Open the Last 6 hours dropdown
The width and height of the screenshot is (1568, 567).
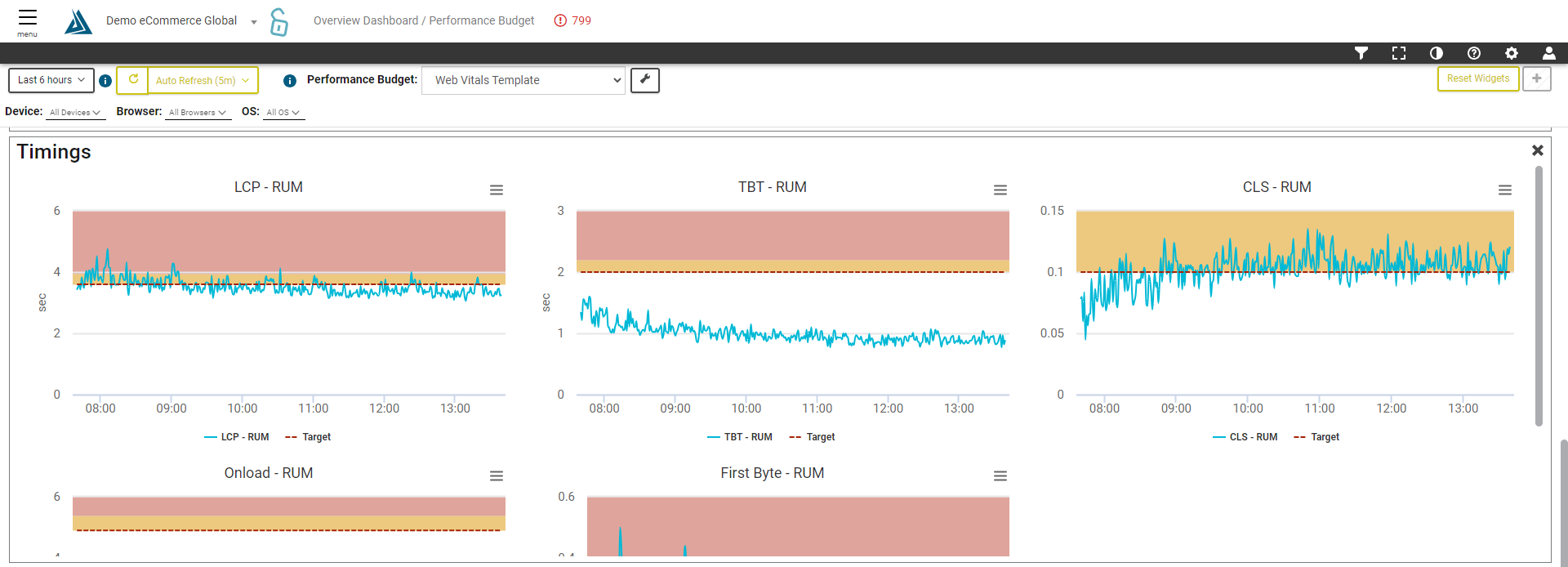point(51,80)
